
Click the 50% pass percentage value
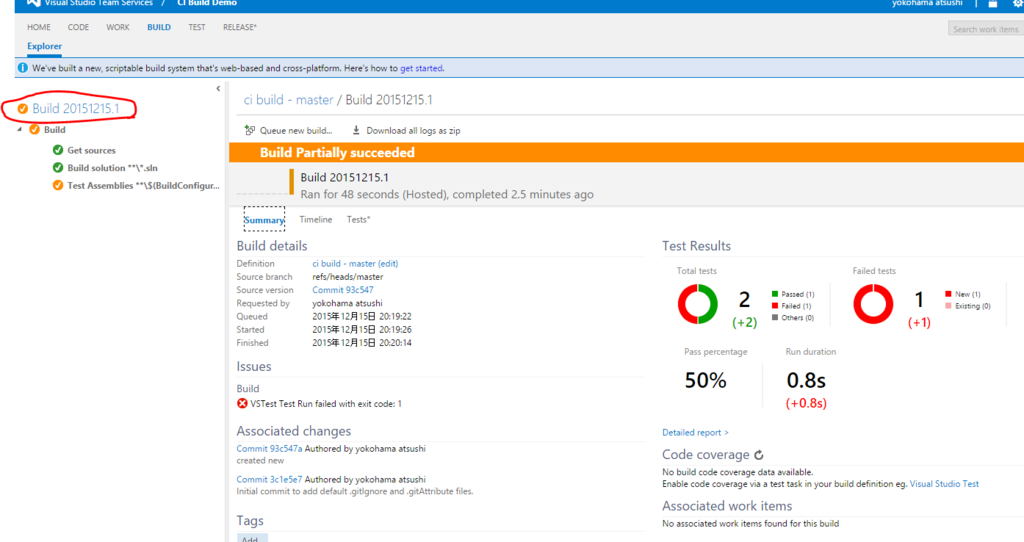[705, 380]
